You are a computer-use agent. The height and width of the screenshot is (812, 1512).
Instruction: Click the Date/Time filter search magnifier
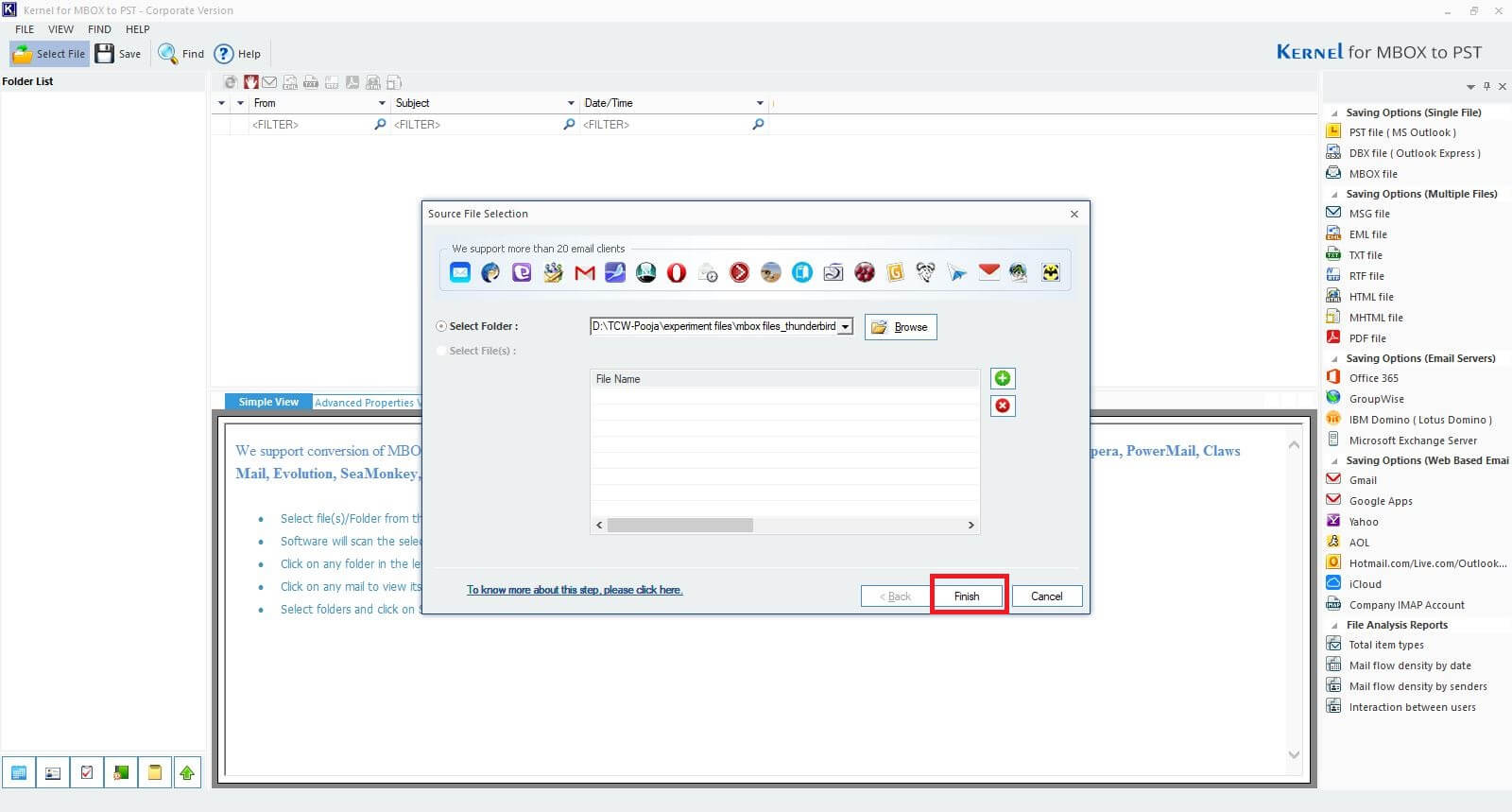[x=758, y=124]
